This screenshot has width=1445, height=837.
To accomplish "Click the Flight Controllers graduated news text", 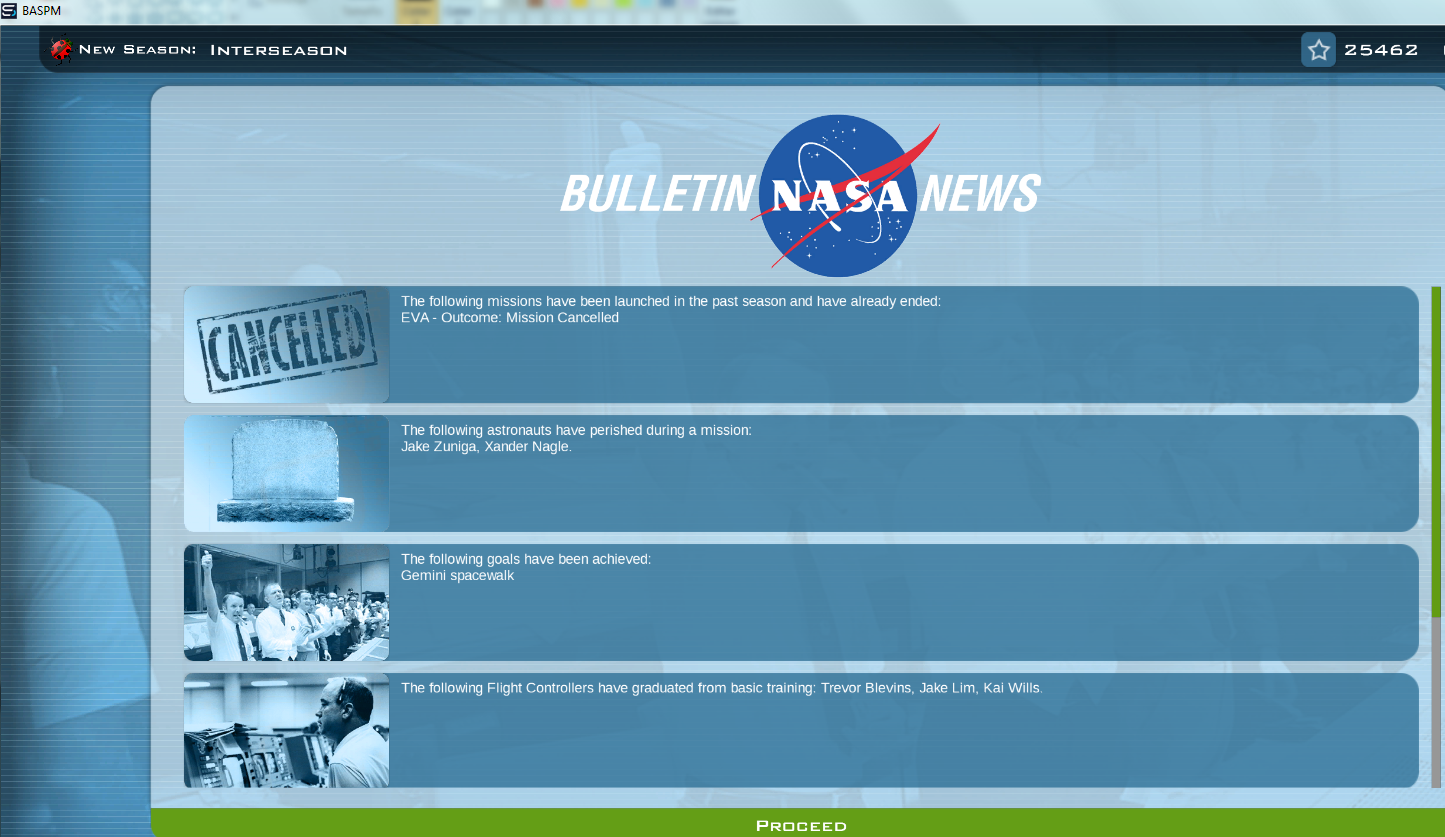I will 722,688.
